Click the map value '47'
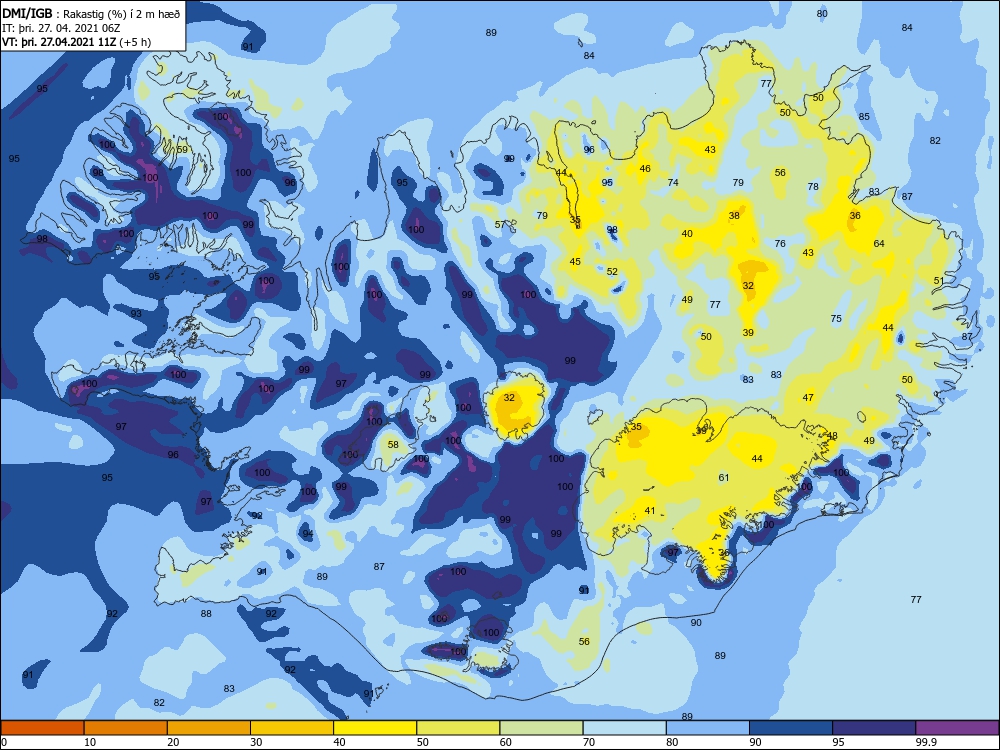 click(x=808, y=398)
